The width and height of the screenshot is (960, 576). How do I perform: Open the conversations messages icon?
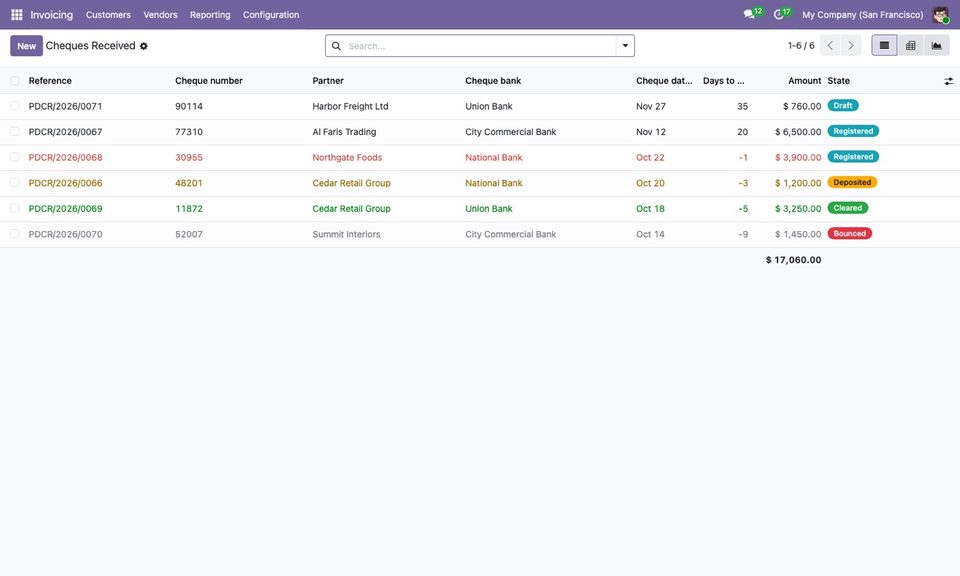pos(749,14)
